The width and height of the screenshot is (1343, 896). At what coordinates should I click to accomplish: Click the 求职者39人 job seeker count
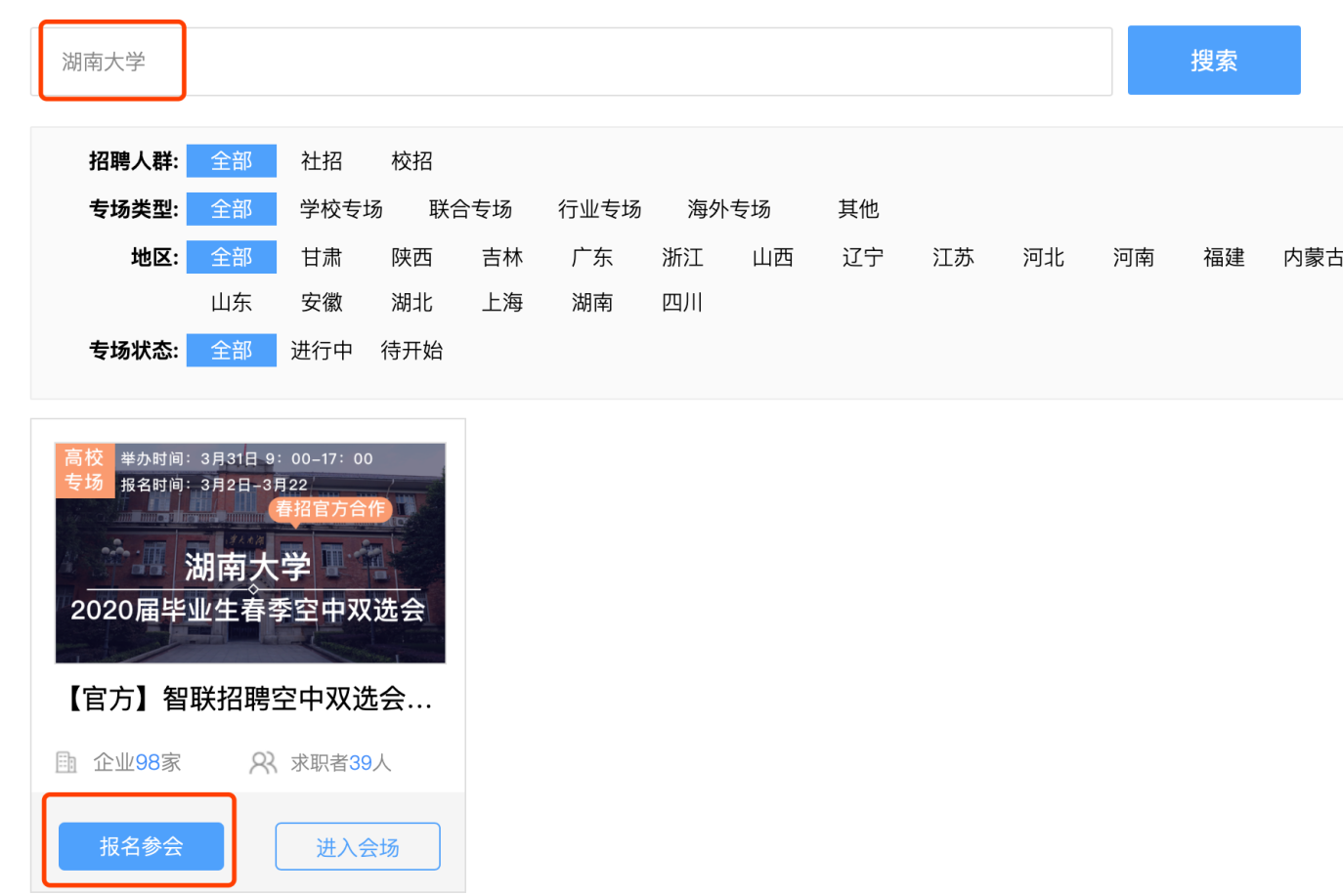tap(341, 762)
